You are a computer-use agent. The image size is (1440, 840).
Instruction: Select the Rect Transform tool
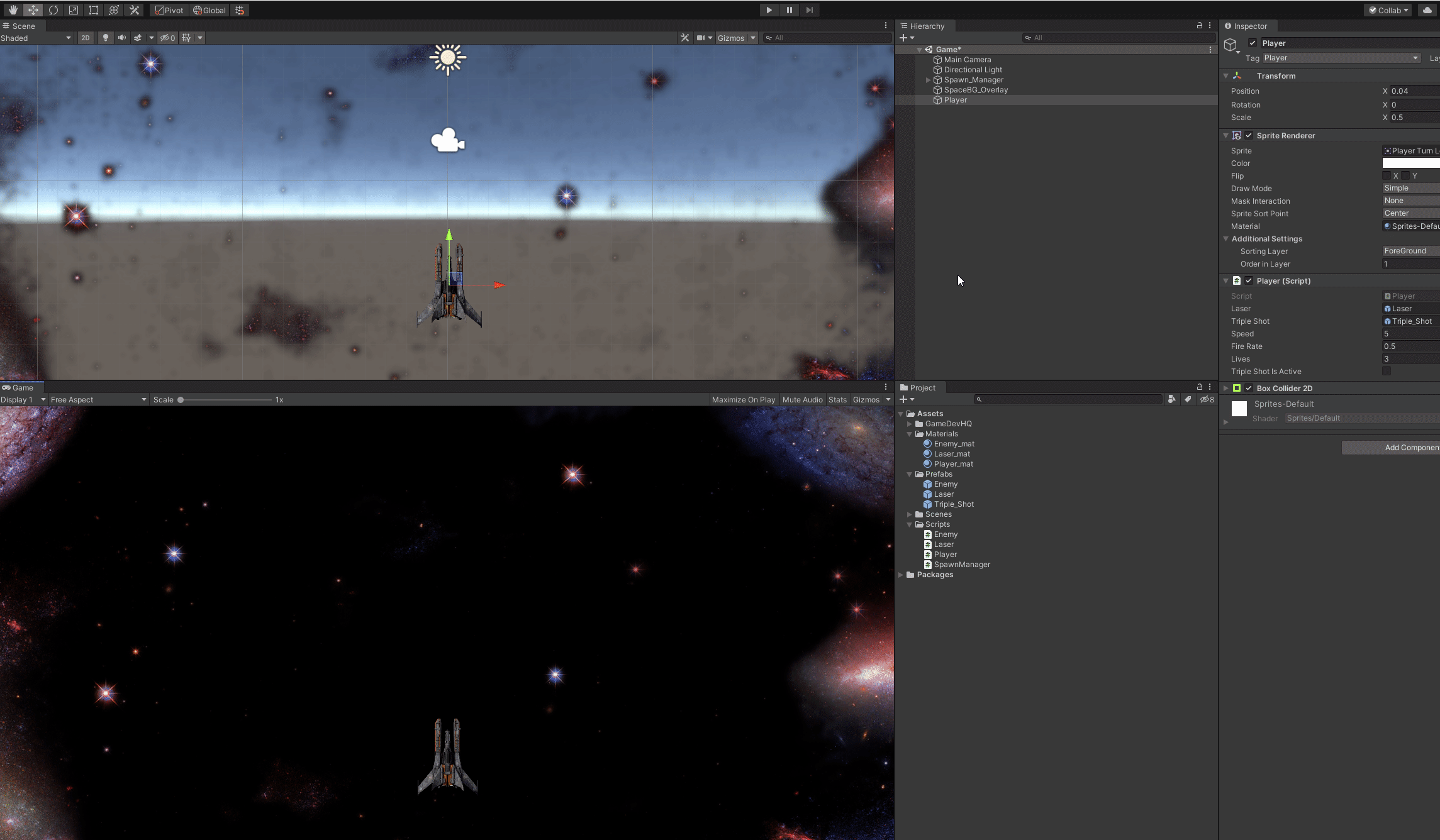click(94, 10)
